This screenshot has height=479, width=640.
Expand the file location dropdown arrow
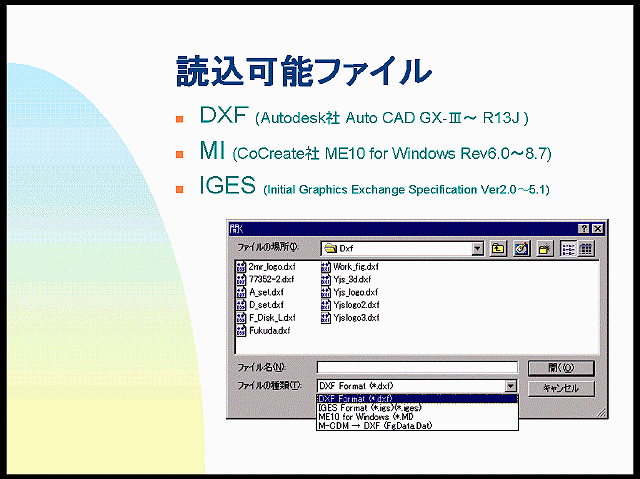pyautogui.click(x=477, y=248)
